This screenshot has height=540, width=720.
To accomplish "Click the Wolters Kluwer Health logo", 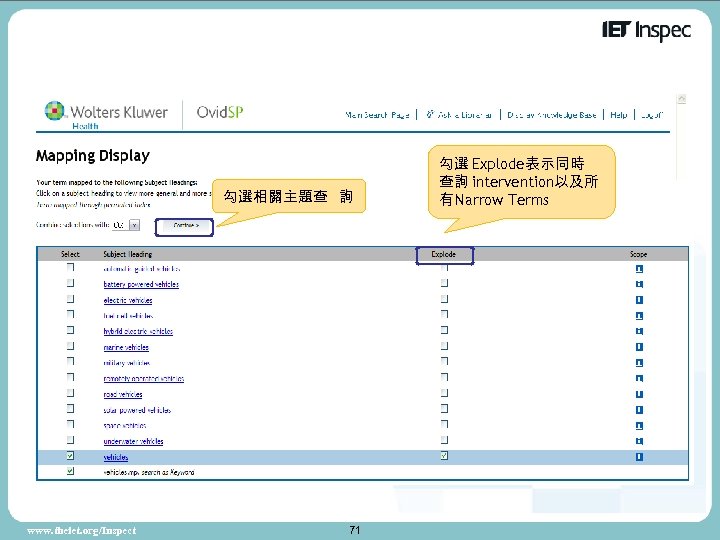I will (106, 114).
